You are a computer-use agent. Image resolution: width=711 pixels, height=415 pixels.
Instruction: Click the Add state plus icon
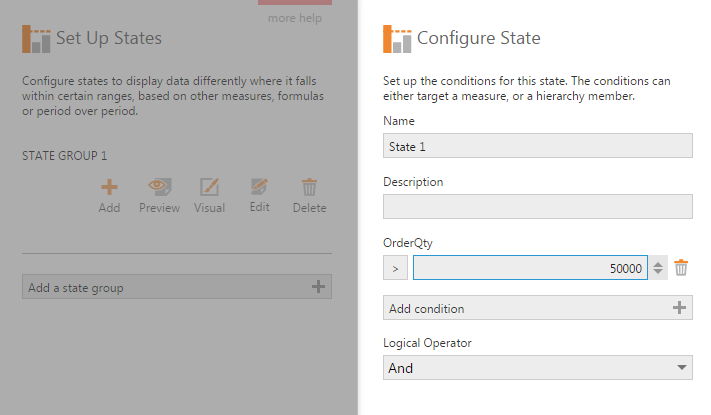[x=109, y=187]
